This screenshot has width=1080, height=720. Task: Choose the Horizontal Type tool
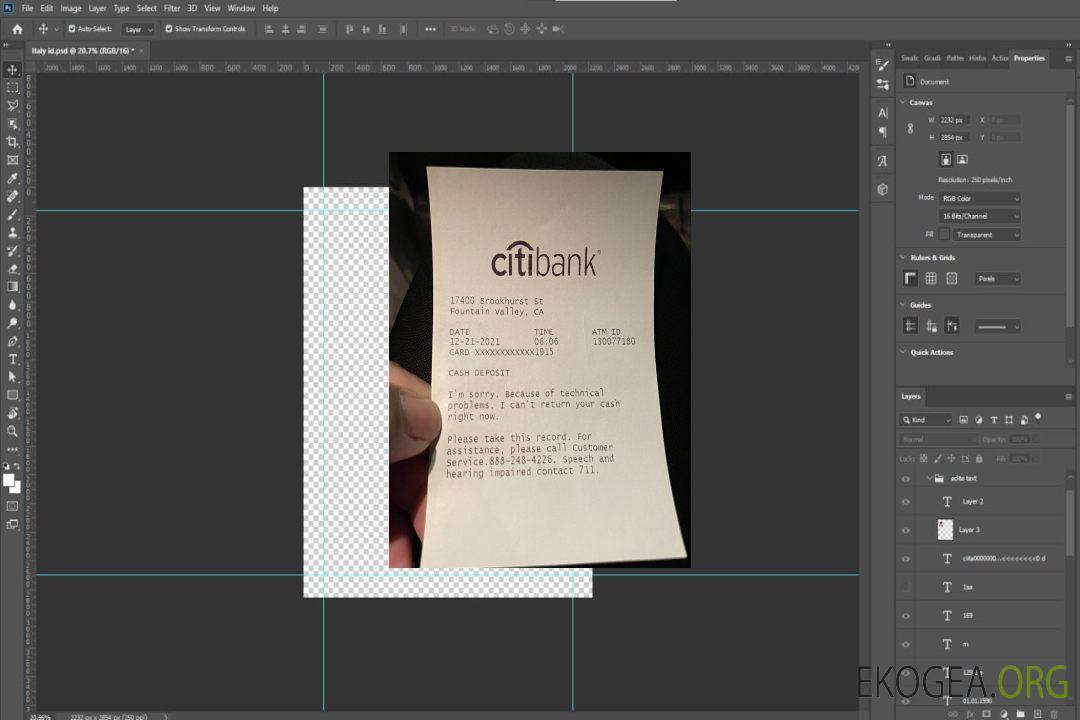[12, 358]
